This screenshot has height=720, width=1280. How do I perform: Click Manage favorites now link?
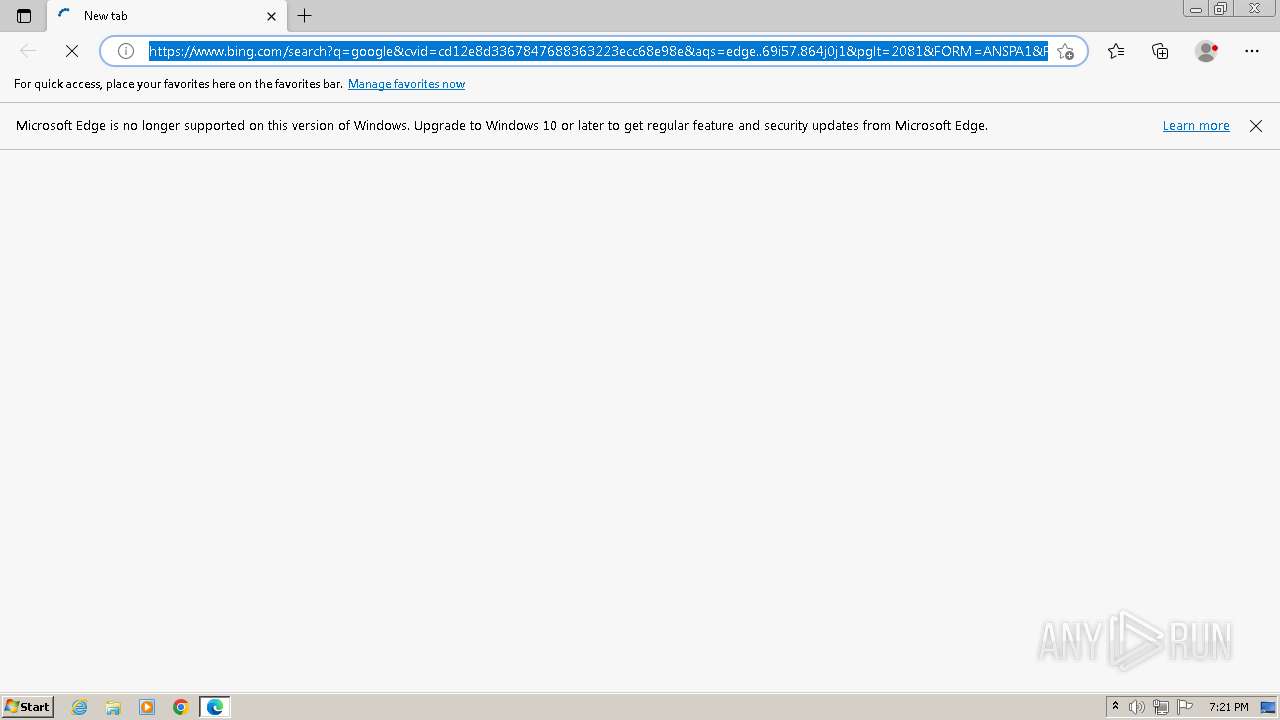tap(406, 84)
